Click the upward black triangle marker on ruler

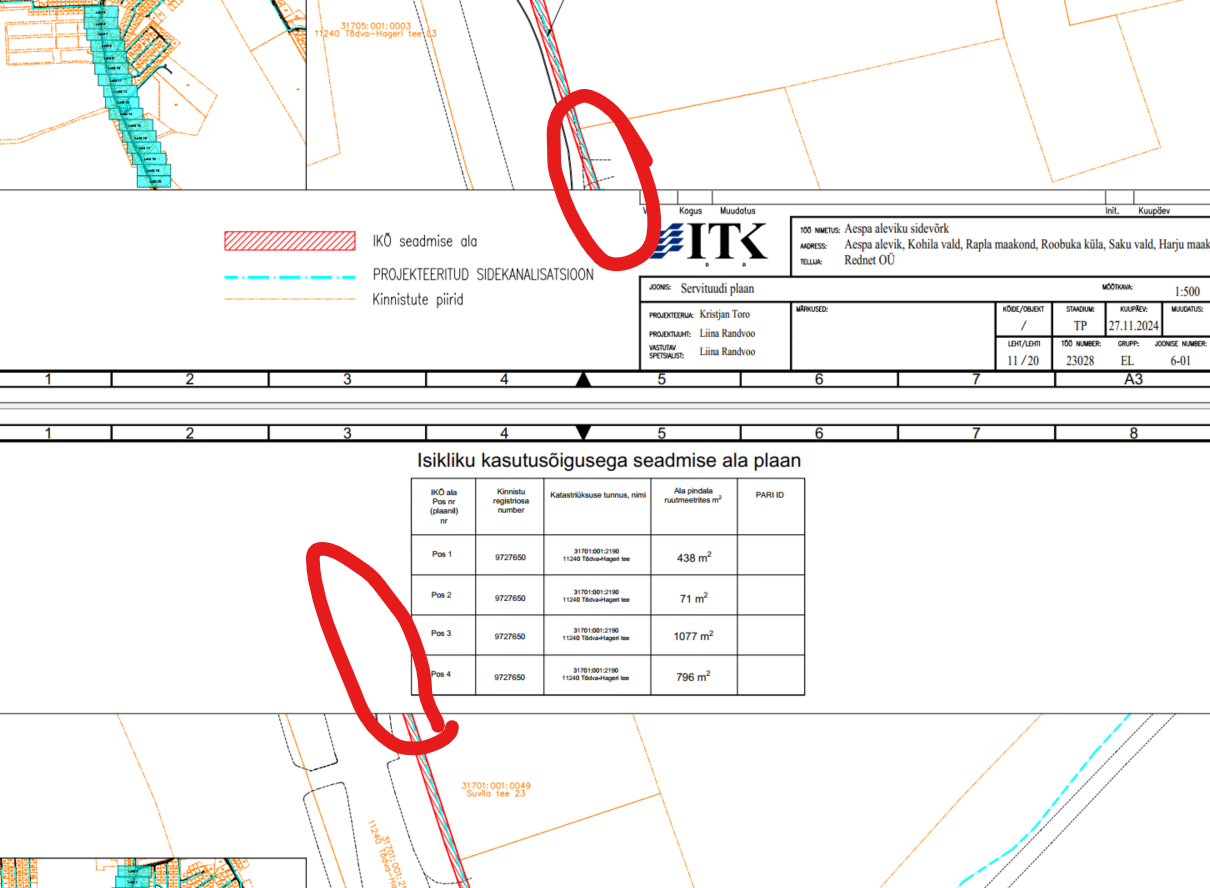[x=584, y=379]
